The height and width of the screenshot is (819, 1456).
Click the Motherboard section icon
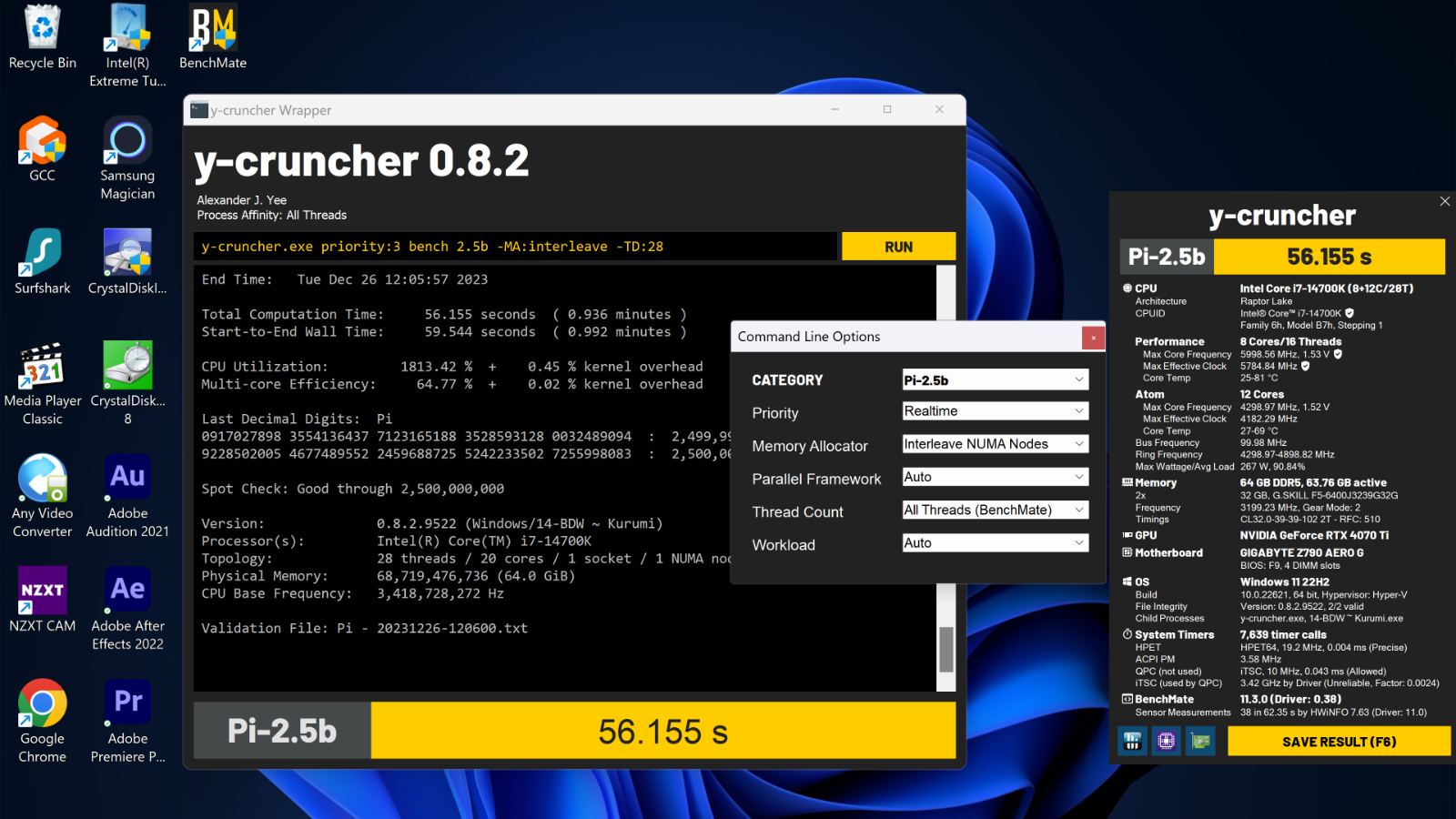(1127, 552)
